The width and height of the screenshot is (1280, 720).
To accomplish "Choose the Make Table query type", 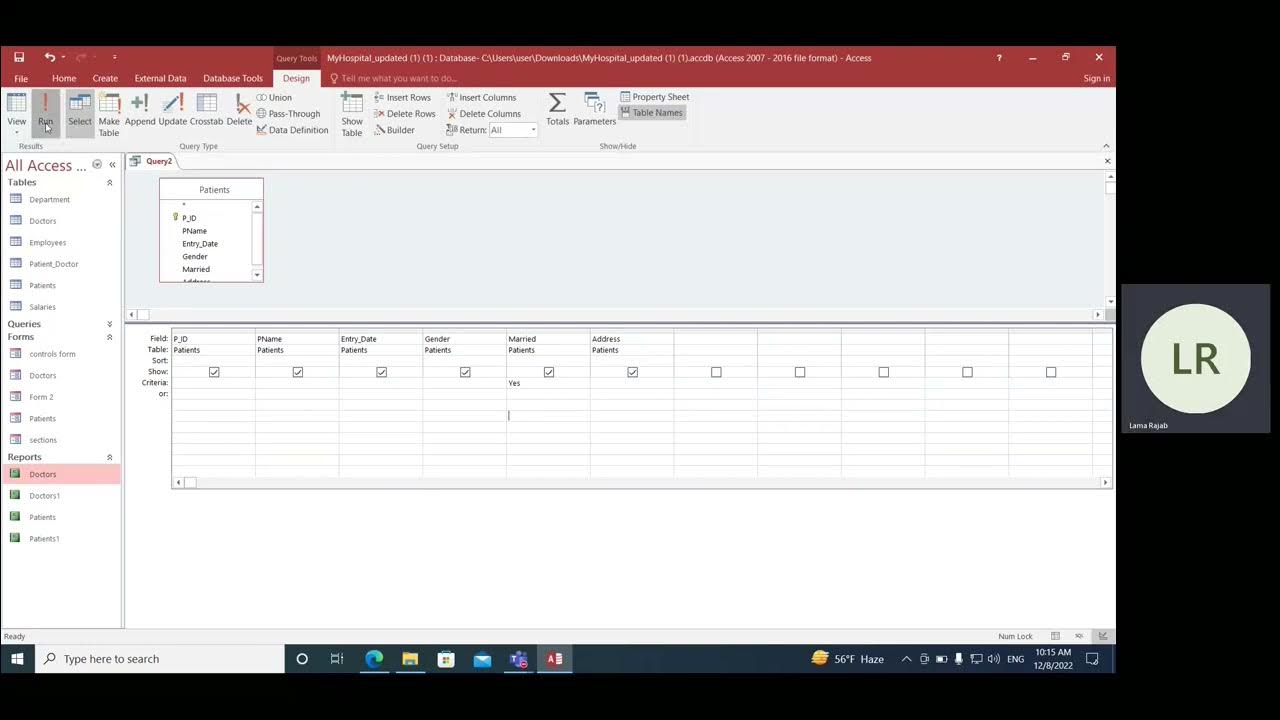I will click(x=109, y=115).
